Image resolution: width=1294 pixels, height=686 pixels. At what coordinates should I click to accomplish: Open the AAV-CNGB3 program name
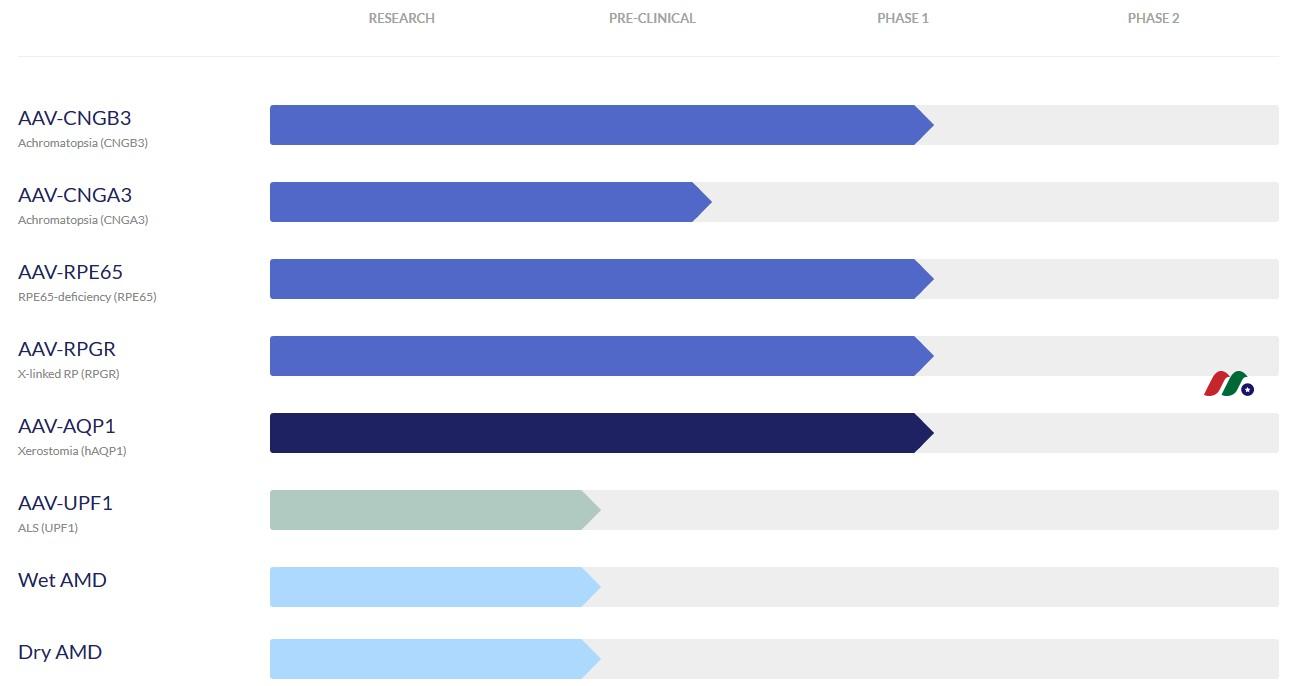75,118
